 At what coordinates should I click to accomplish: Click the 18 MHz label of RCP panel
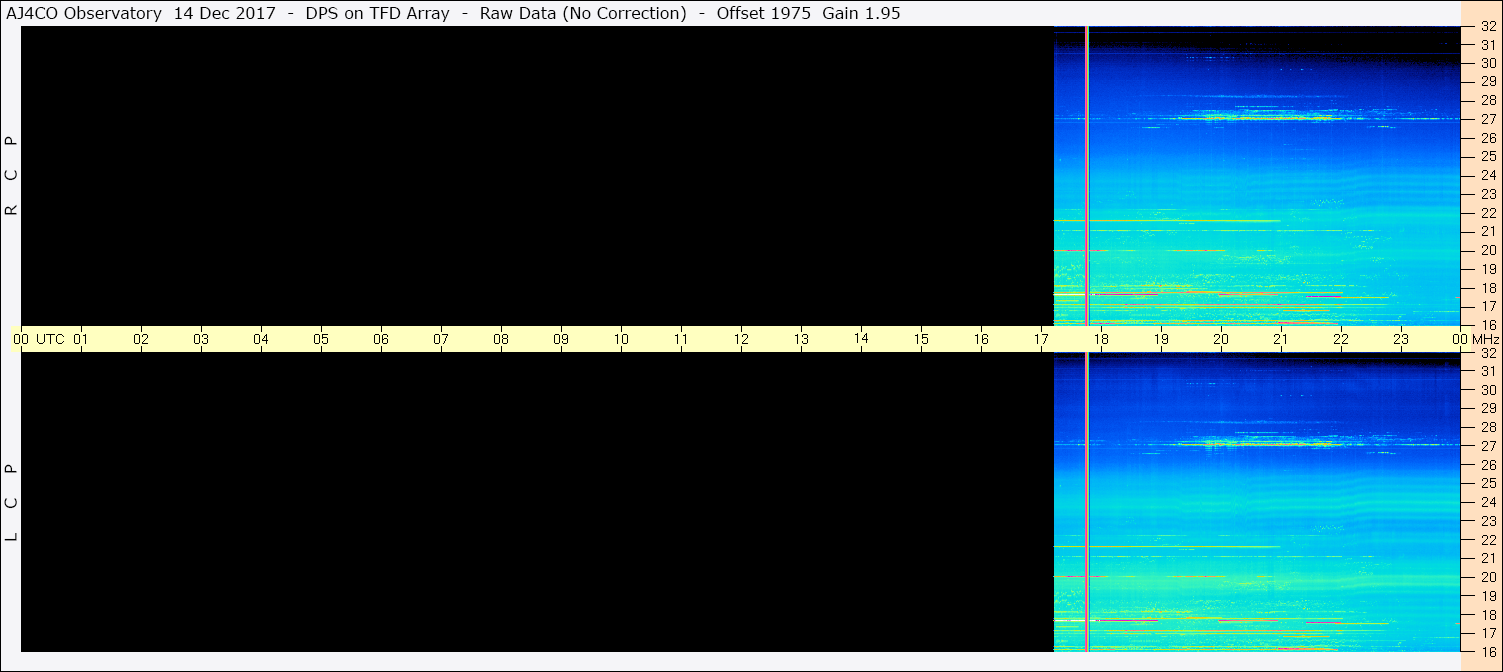[x=1489, y=288]
